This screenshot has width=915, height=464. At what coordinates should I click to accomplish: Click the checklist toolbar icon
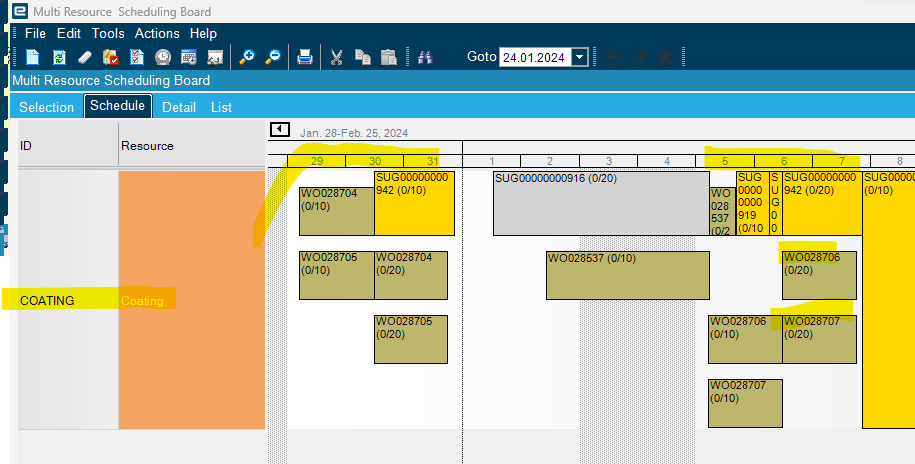coord(137,57)
